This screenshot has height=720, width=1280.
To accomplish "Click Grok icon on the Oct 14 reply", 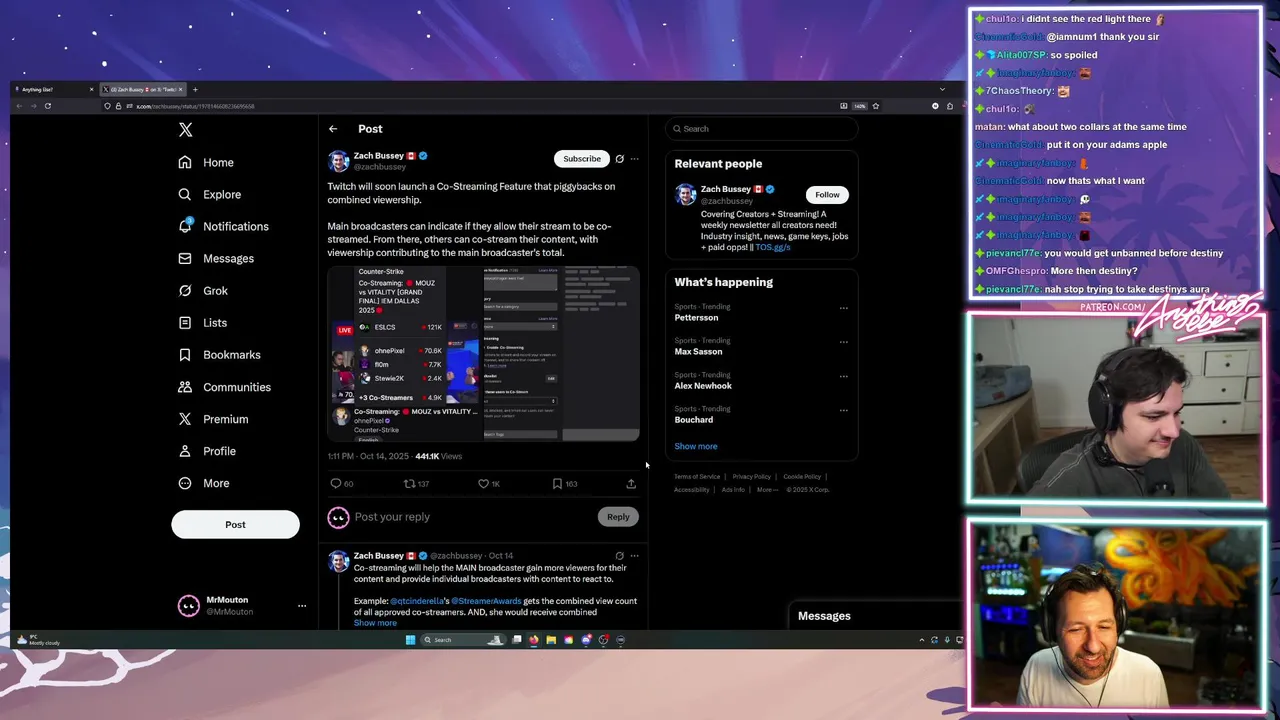I will click(619, 556).
